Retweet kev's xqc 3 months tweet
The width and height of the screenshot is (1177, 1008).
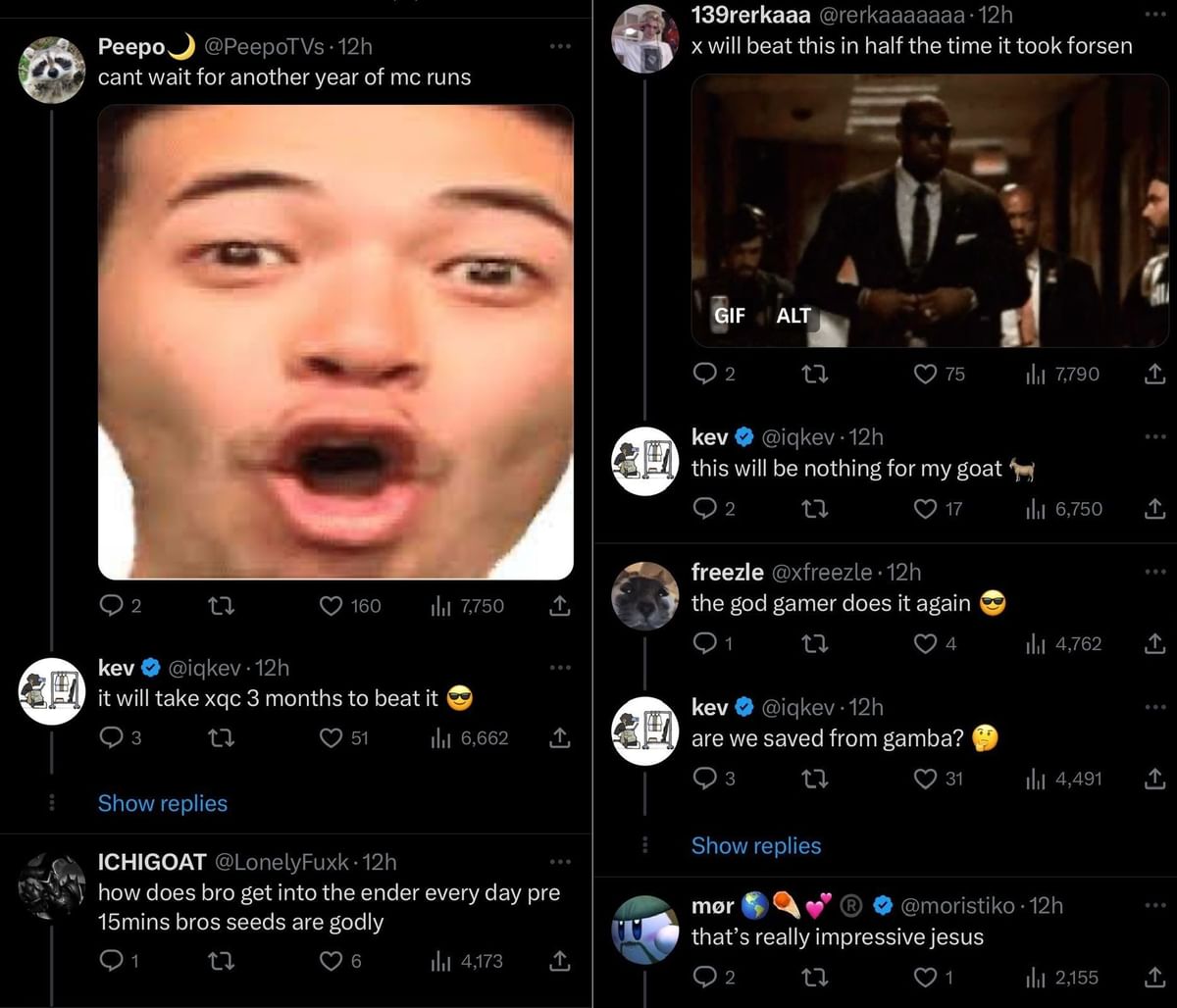pyautogui.click(x=222, y=737)
